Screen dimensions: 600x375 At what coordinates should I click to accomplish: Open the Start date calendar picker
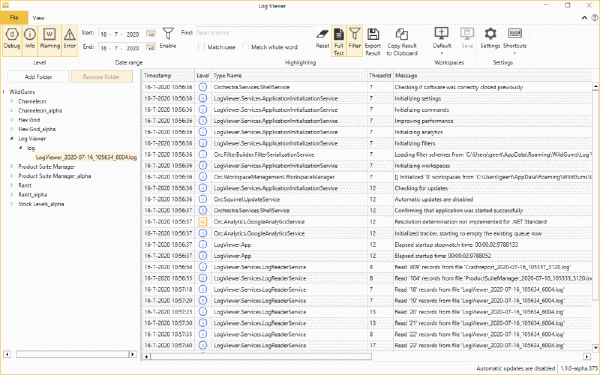[x=151, y=34]
